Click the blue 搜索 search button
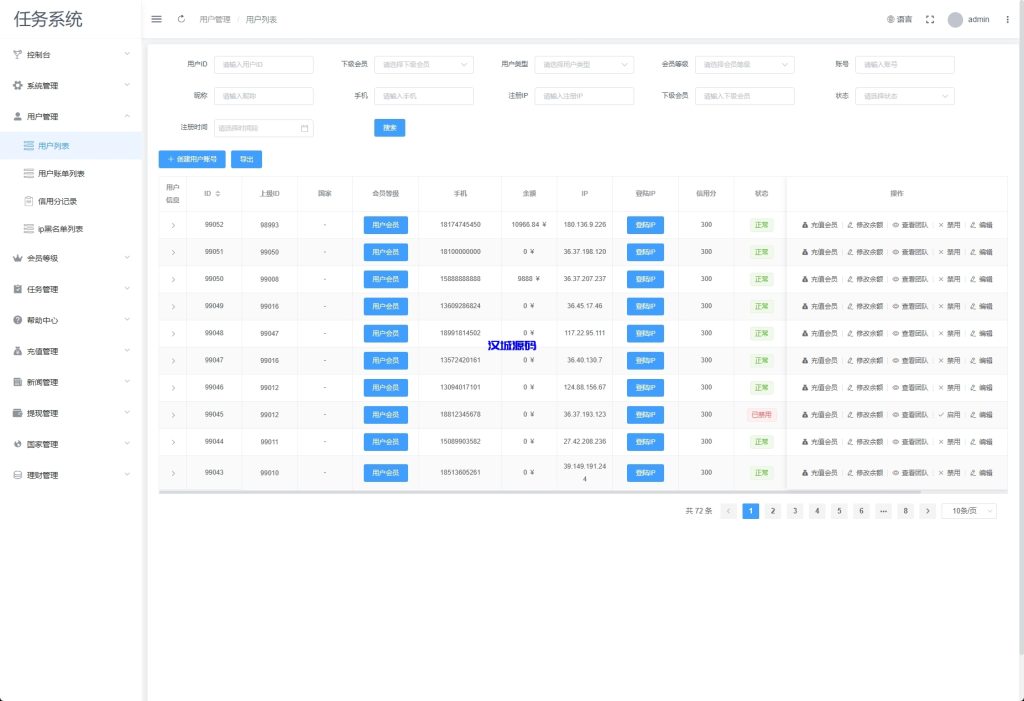Image resolution: width=1024 pixels, height=701 pixels. tap(389, 128)
